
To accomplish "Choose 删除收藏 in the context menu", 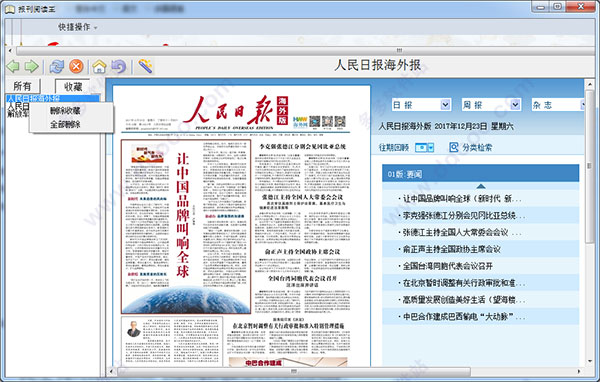I will pyautogui.click(x=65, y=111).
